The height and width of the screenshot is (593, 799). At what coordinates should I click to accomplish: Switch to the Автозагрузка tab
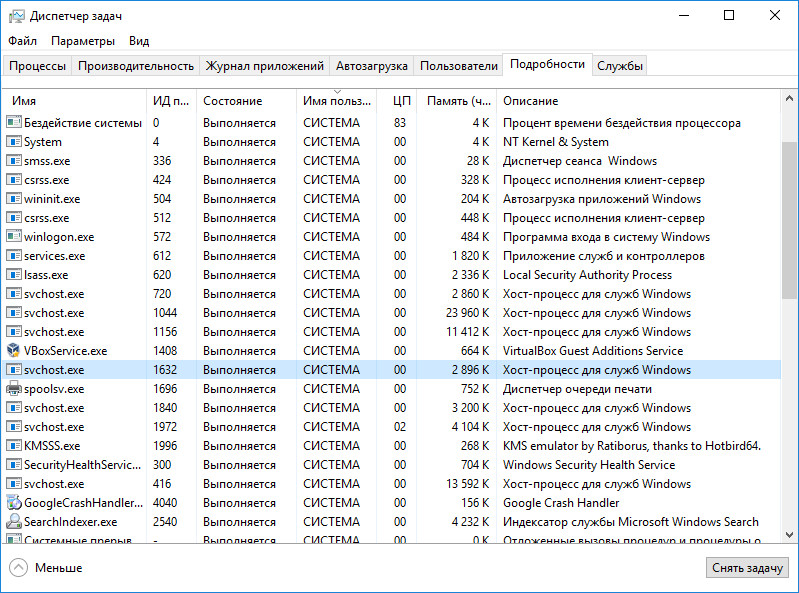point(371,66)
